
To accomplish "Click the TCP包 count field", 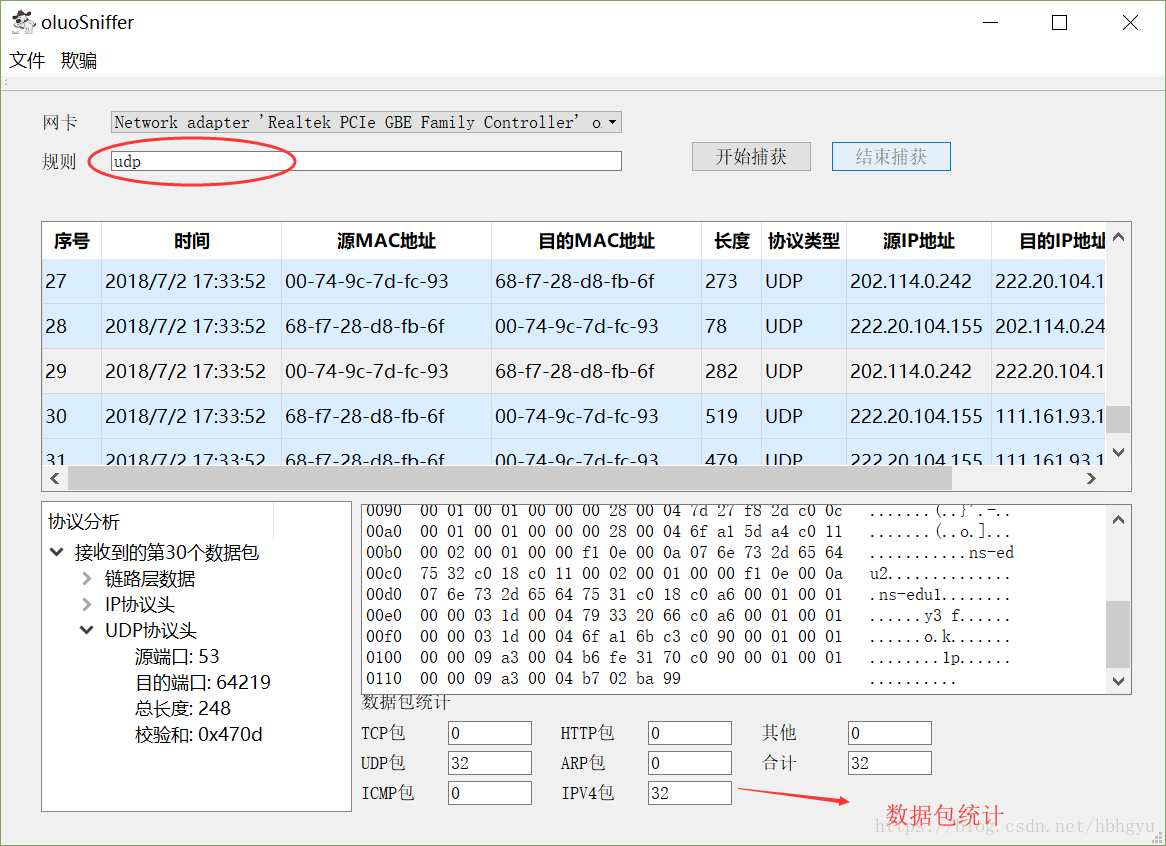I will click(490, 733).
